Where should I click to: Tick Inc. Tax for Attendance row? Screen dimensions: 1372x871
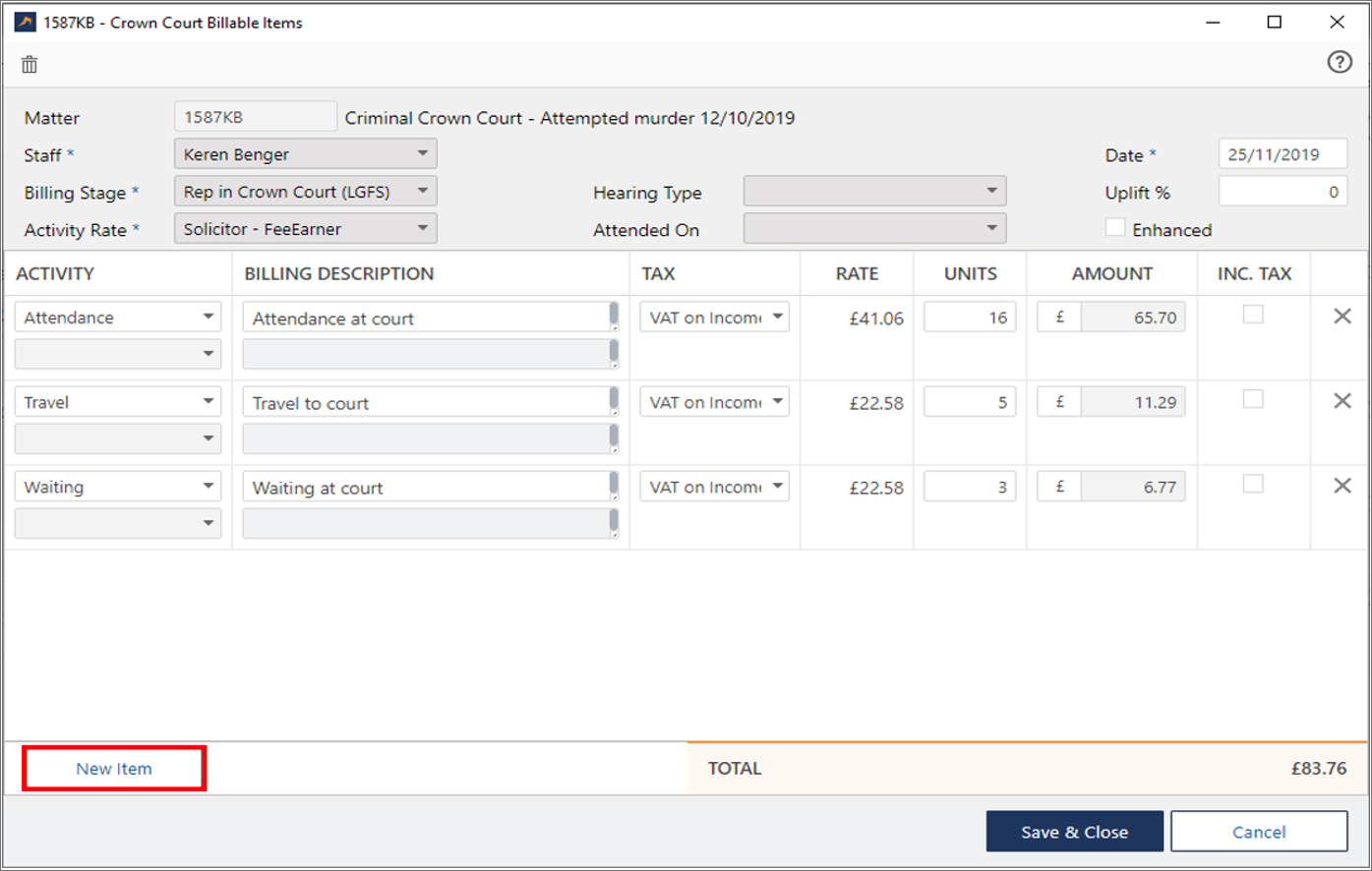click(x=1252, y=316)
